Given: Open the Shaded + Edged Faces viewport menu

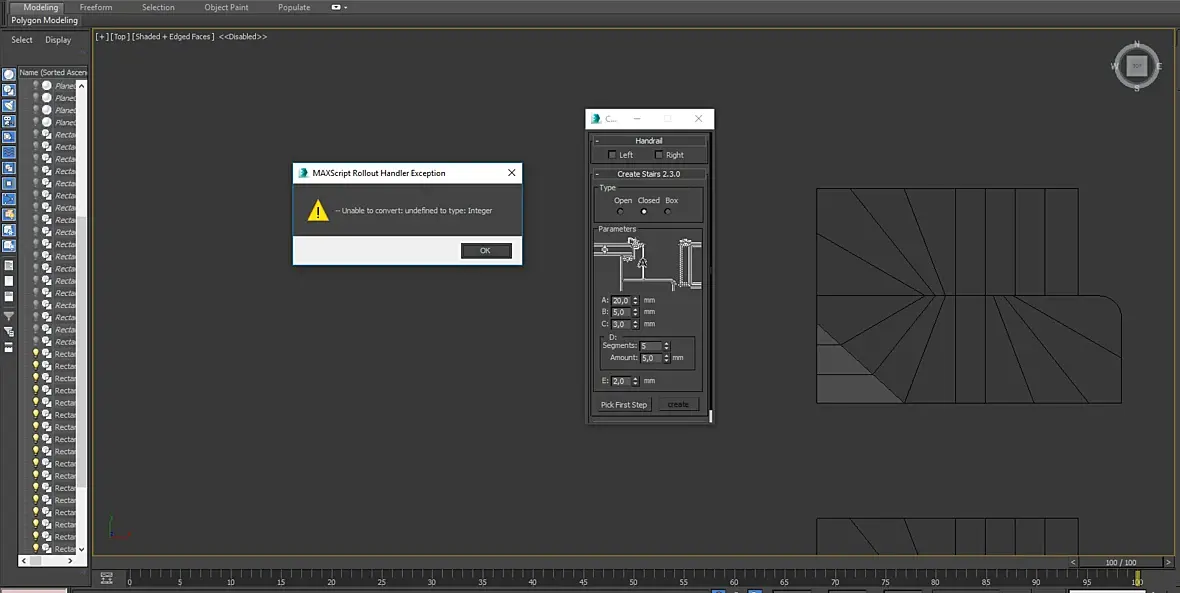Looking at the screenshot, I should 173,37.
